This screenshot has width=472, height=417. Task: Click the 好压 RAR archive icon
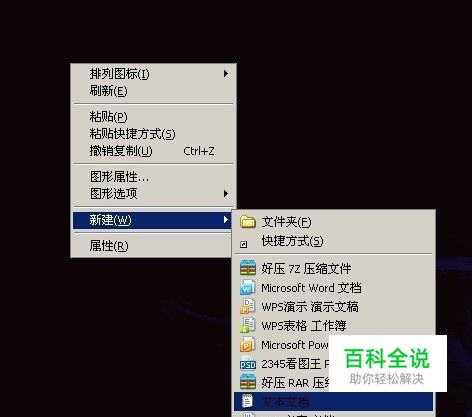pos(248,382)
